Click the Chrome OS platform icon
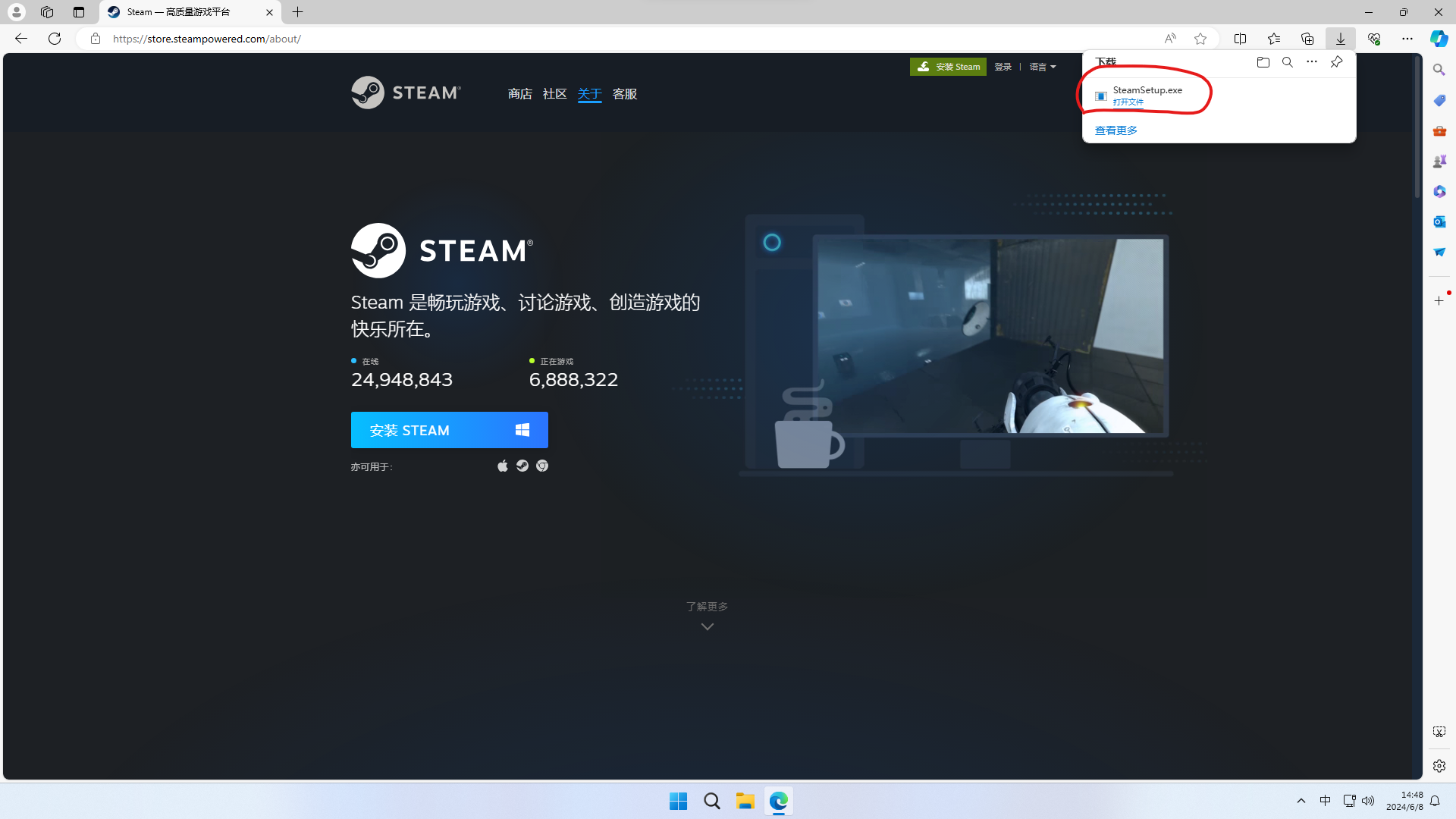 [x=542, y=466]
